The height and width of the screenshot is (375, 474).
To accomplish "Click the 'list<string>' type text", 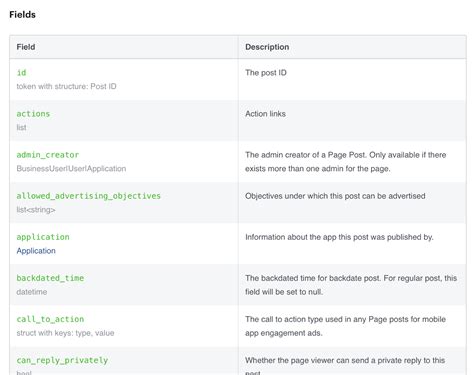I will click(36, 210).
